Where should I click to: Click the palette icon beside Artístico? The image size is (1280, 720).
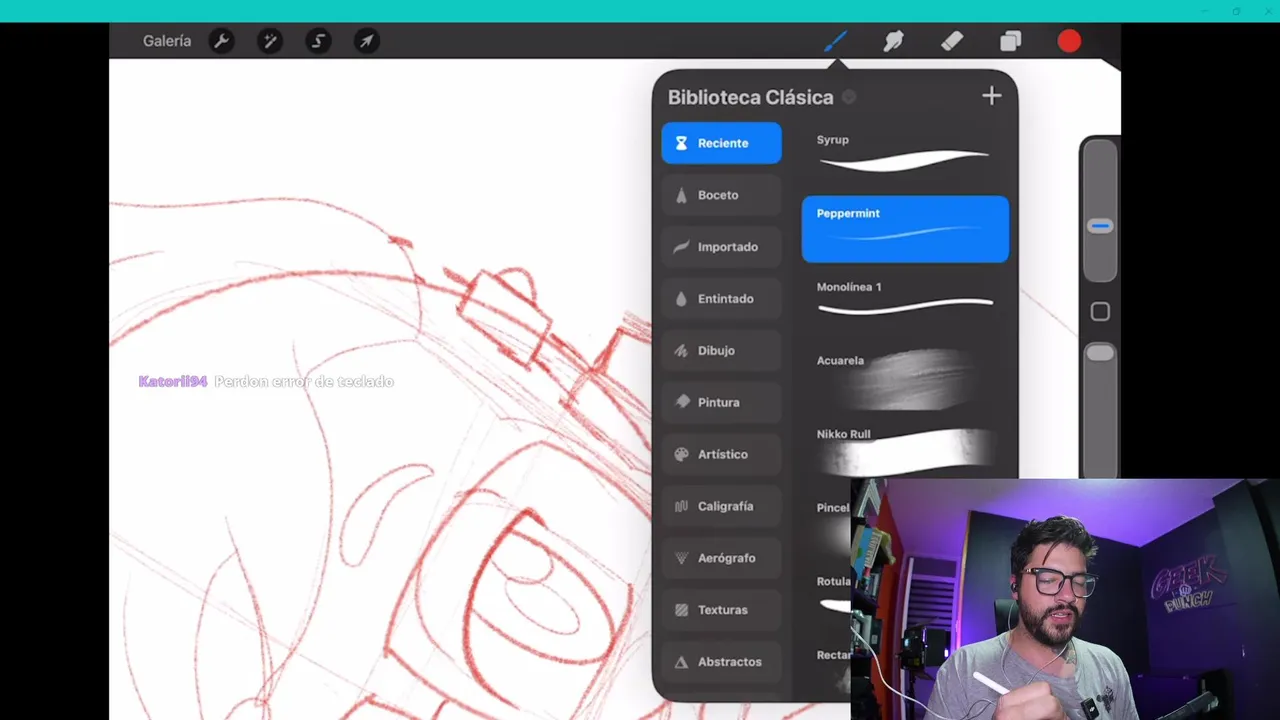[x=681, y=454]
